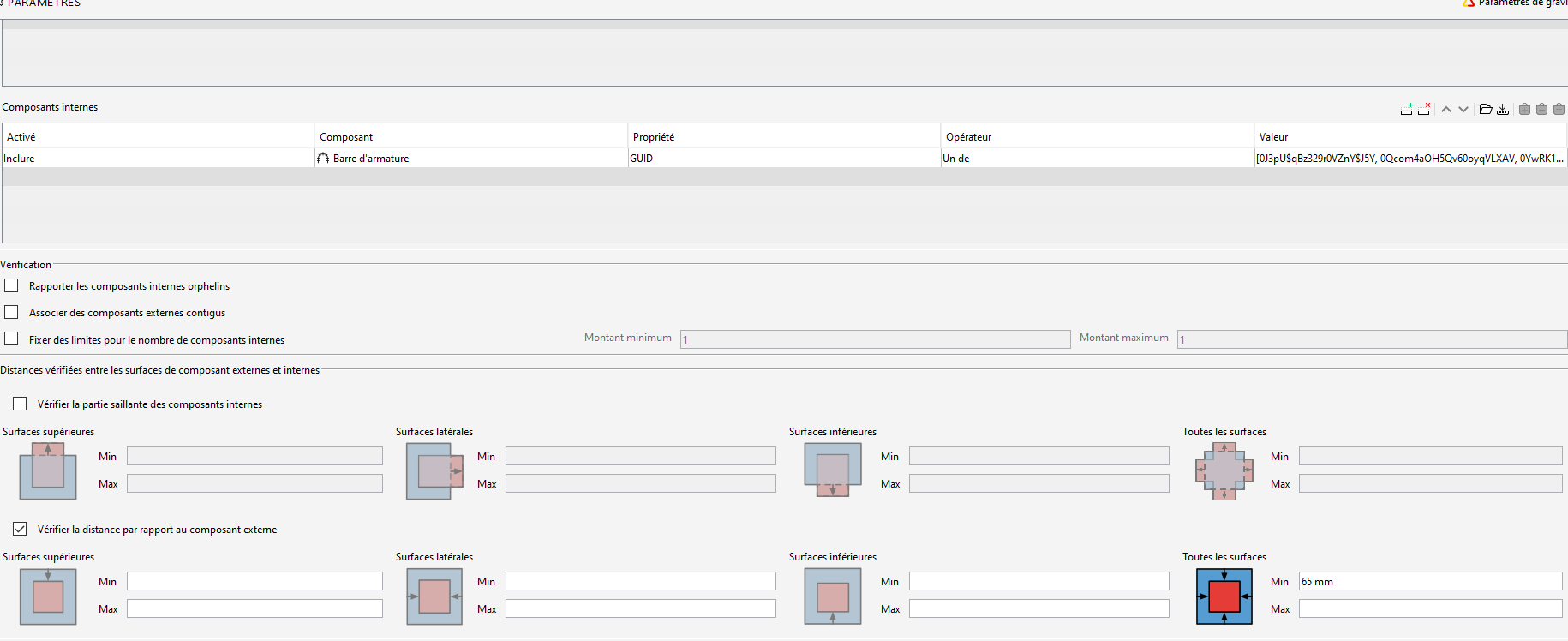Click the Activé column header
The height and width of the screenshot is (641, 1568).
pos(158,136)
